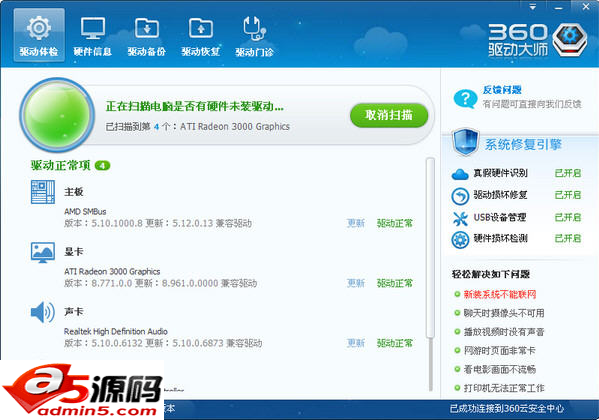Toggle 已开启 status for 驱动损坏修复

(568, 195)
